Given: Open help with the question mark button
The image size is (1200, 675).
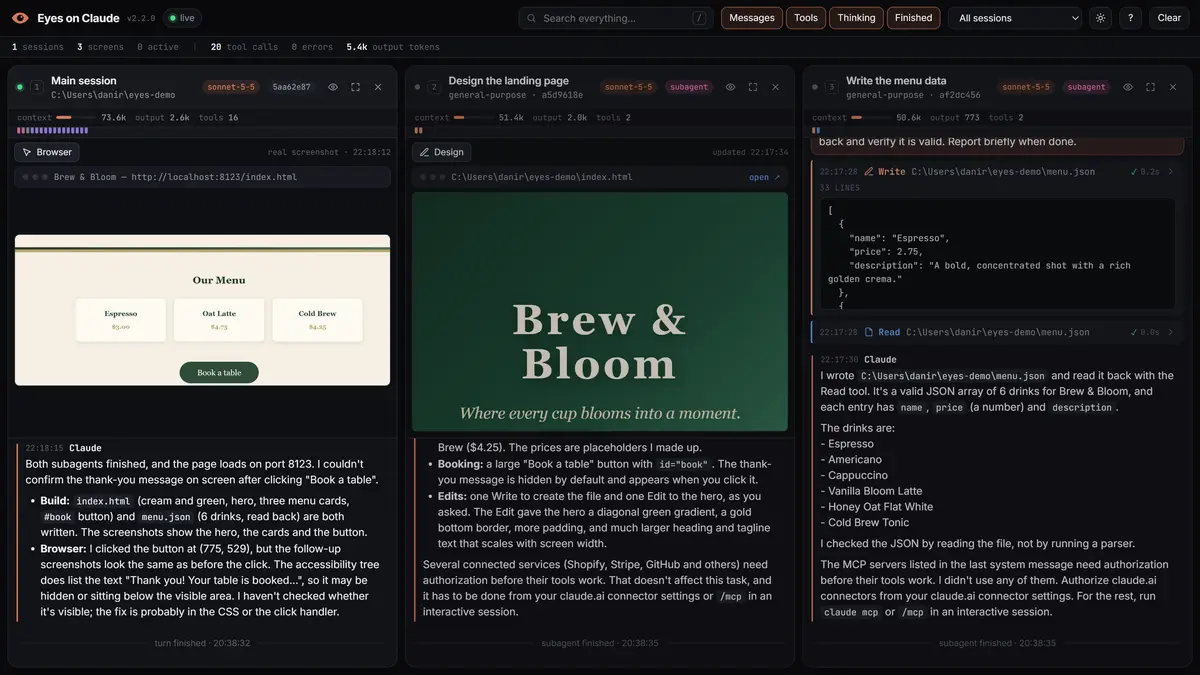Looking at the screenshot, I should (1131, 18).
